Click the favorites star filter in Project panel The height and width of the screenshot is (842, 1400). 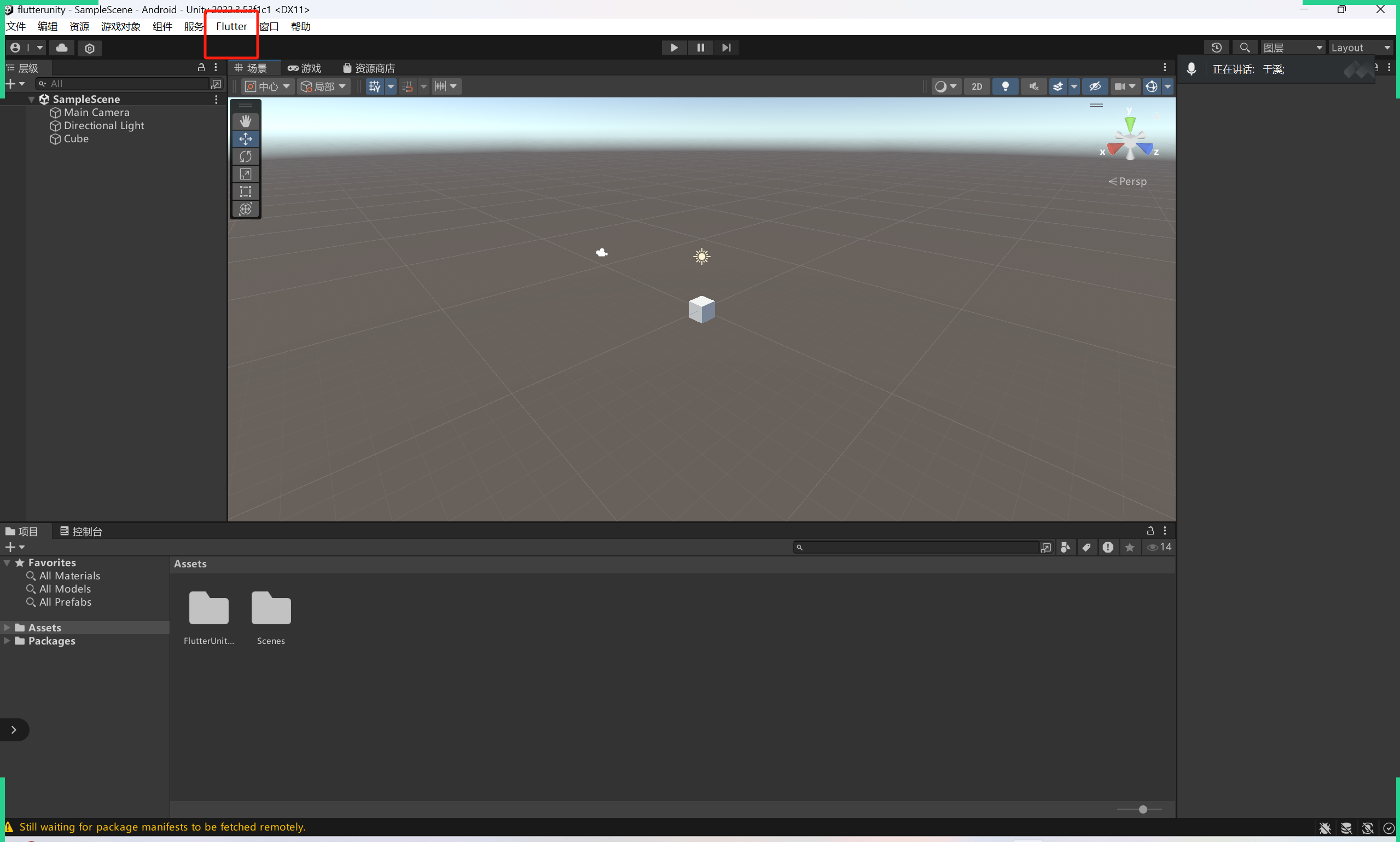1129,547
